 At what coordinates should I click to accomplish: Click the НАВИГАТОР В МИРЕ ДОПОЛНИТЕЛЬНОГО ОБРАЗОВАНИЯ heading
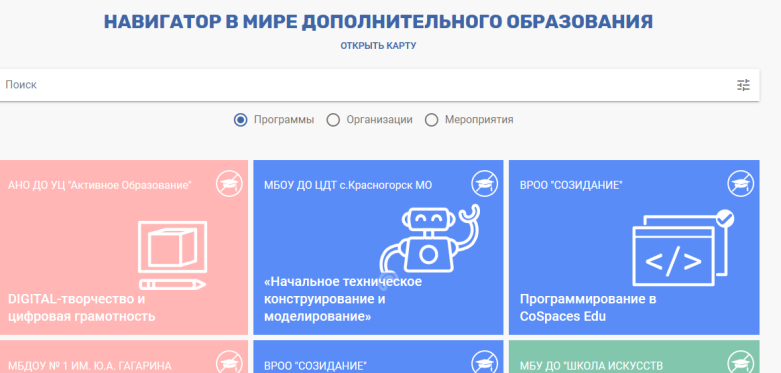pyautogui.click(x=378, y=22)
